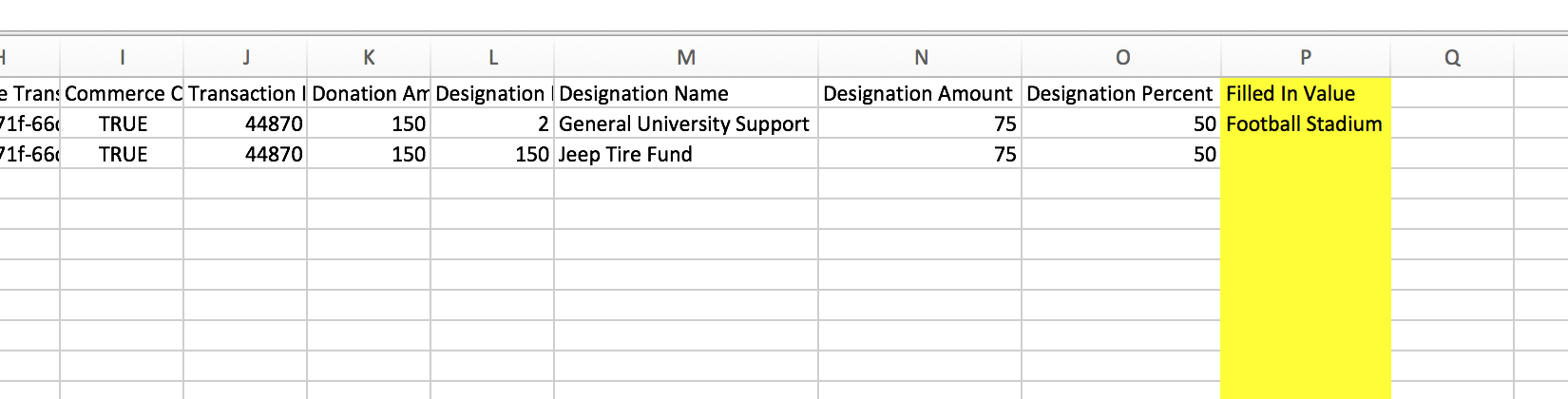
Task: Select the Football Stadium cell
Action: click(x=1304, y=123)
